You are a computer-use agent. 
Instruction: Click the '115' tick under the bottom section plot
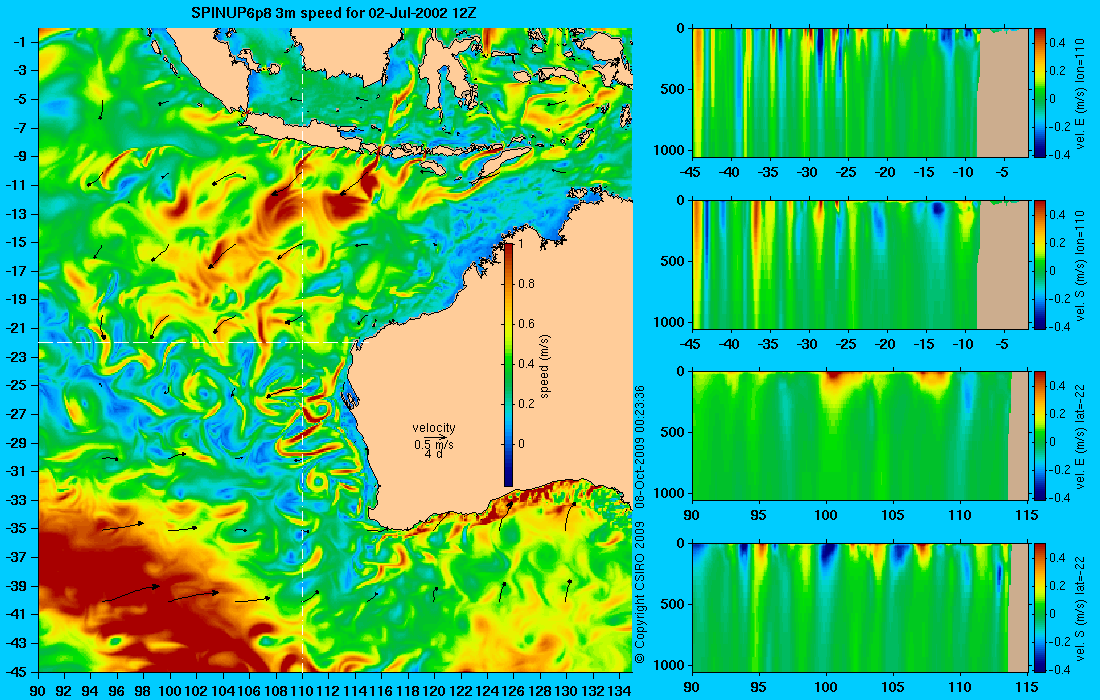click(1027, 687)
